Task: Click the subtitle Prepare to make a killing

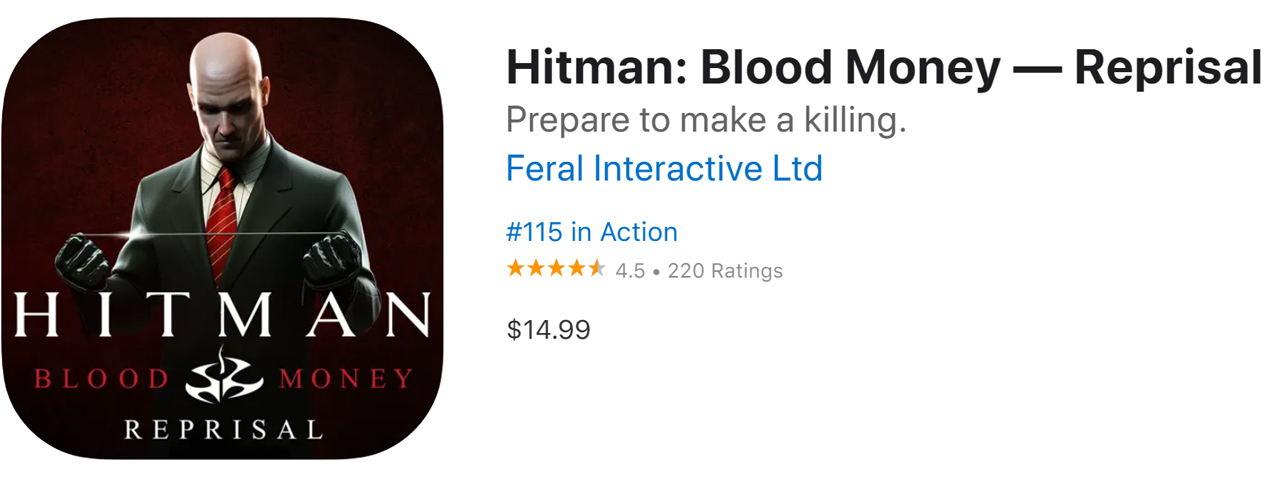Action: [x=706, y=120]
